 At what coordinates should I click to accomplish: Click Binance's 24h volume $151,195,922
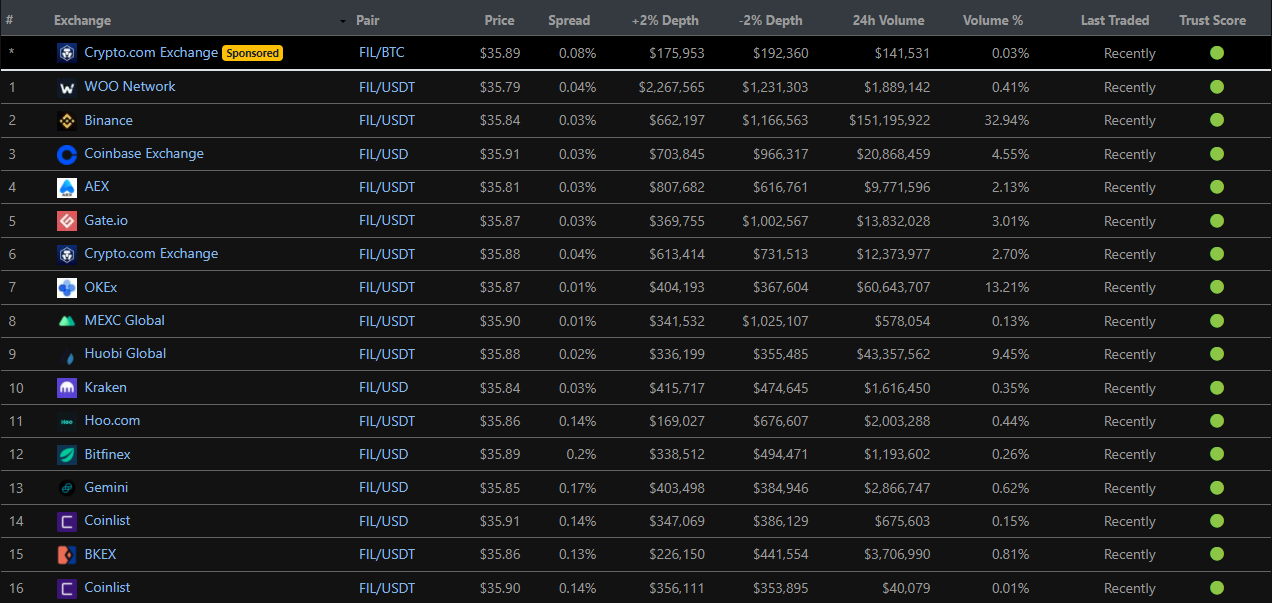(888, 120)
